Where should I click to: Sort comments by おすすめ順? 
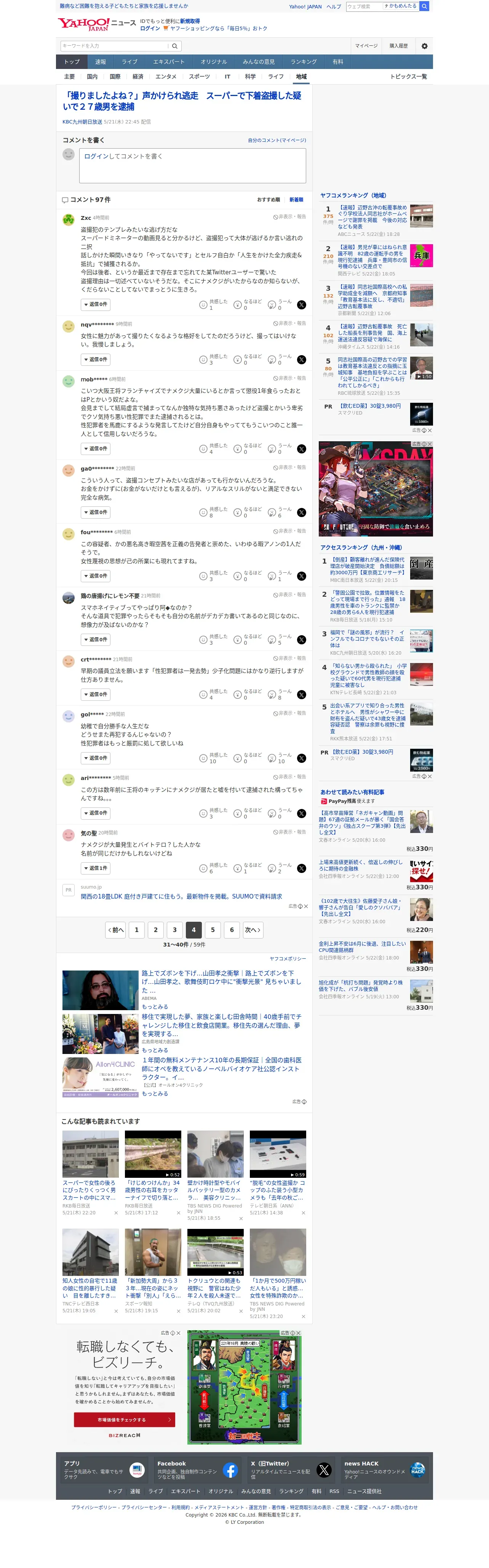coord(268,200)
